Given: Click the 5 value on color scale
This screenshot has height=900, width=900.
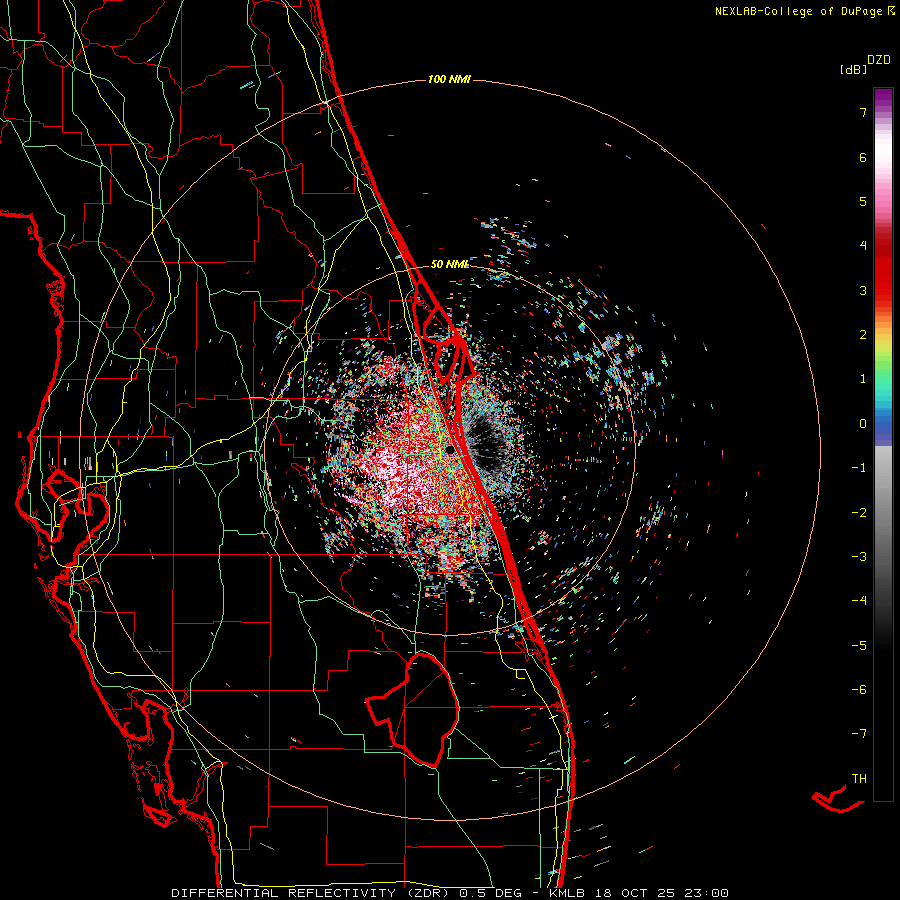Looking at the screenshot, I should (x=863, y=201).
